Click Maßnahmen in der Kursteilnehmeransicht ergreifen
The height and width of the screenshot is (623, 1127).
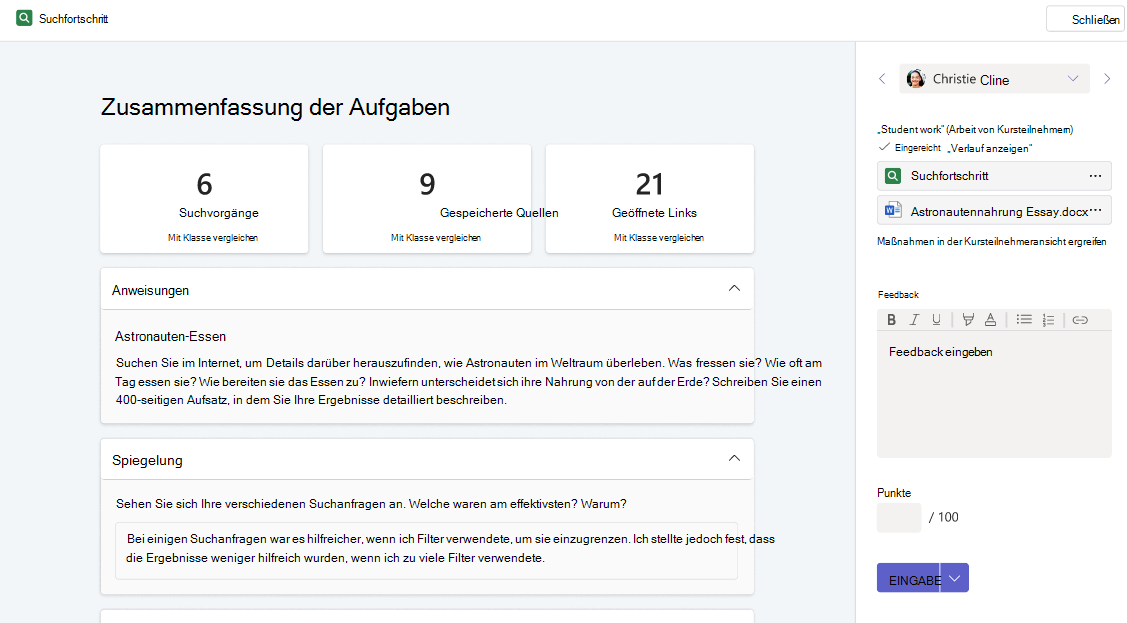(x=991, y=241)
